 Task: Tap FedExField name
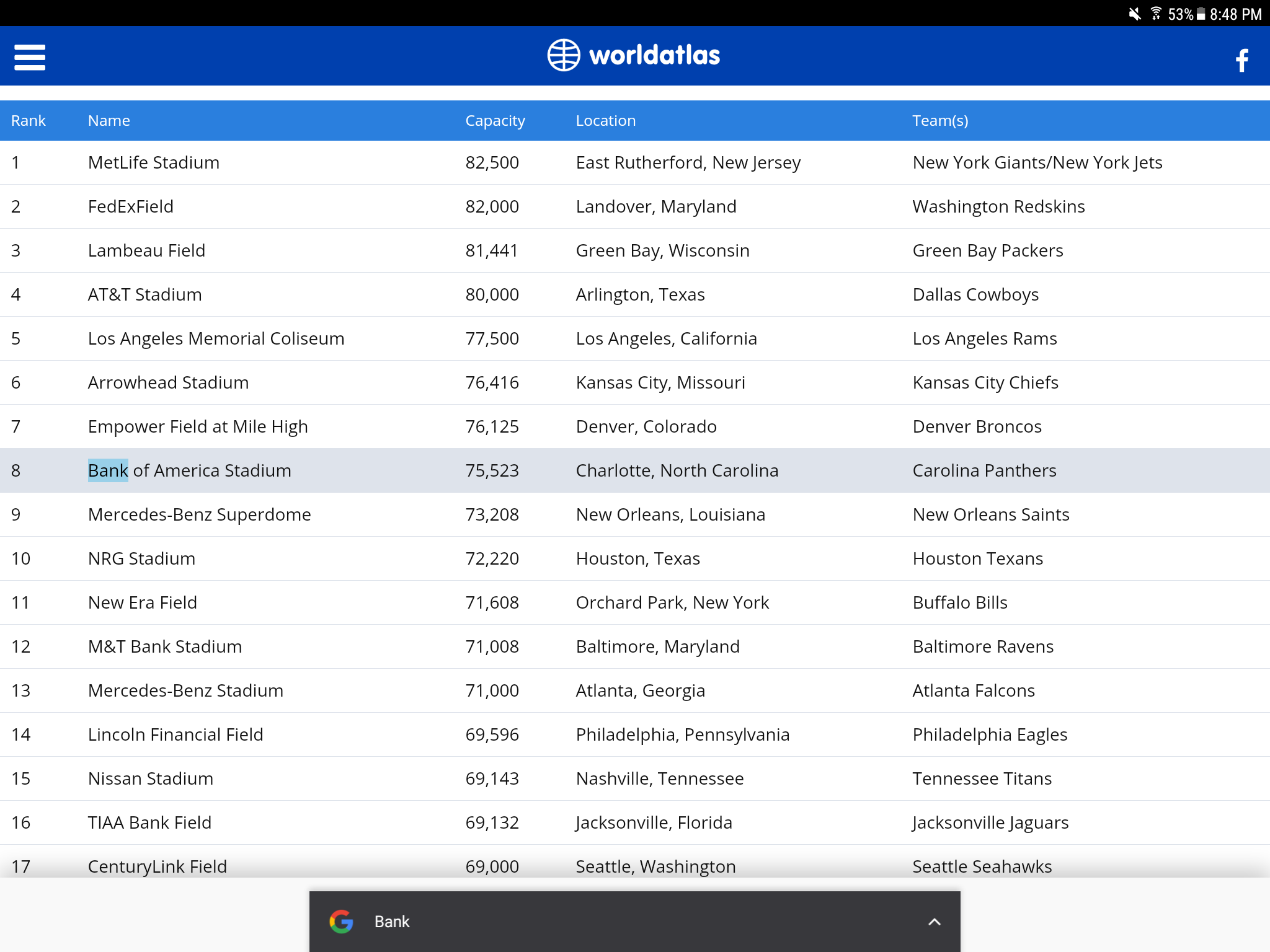point(131,206)
